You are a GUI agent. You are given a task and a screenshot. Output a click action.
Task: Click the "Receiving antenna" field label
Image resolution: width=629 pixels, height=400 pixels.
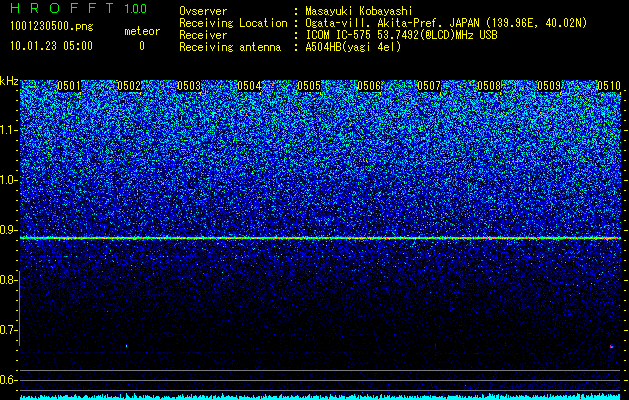tap(230, 47)
